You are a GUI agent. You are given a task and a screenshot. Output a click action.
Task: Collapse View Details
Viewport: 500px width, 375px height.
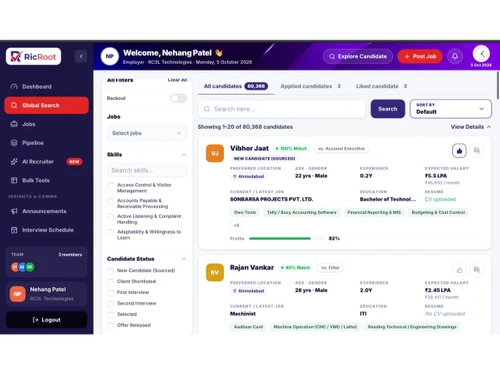pyautogui.click(x=471, y=127)
